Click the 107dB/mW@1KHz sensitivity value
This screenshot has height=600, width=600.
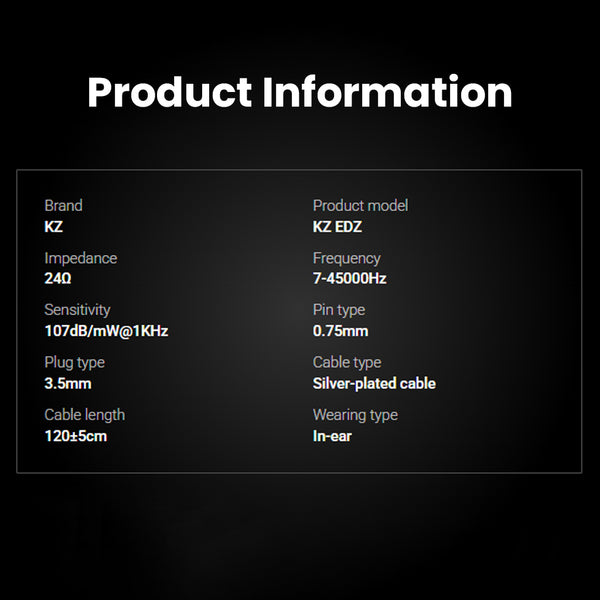[x=105, y=331]
